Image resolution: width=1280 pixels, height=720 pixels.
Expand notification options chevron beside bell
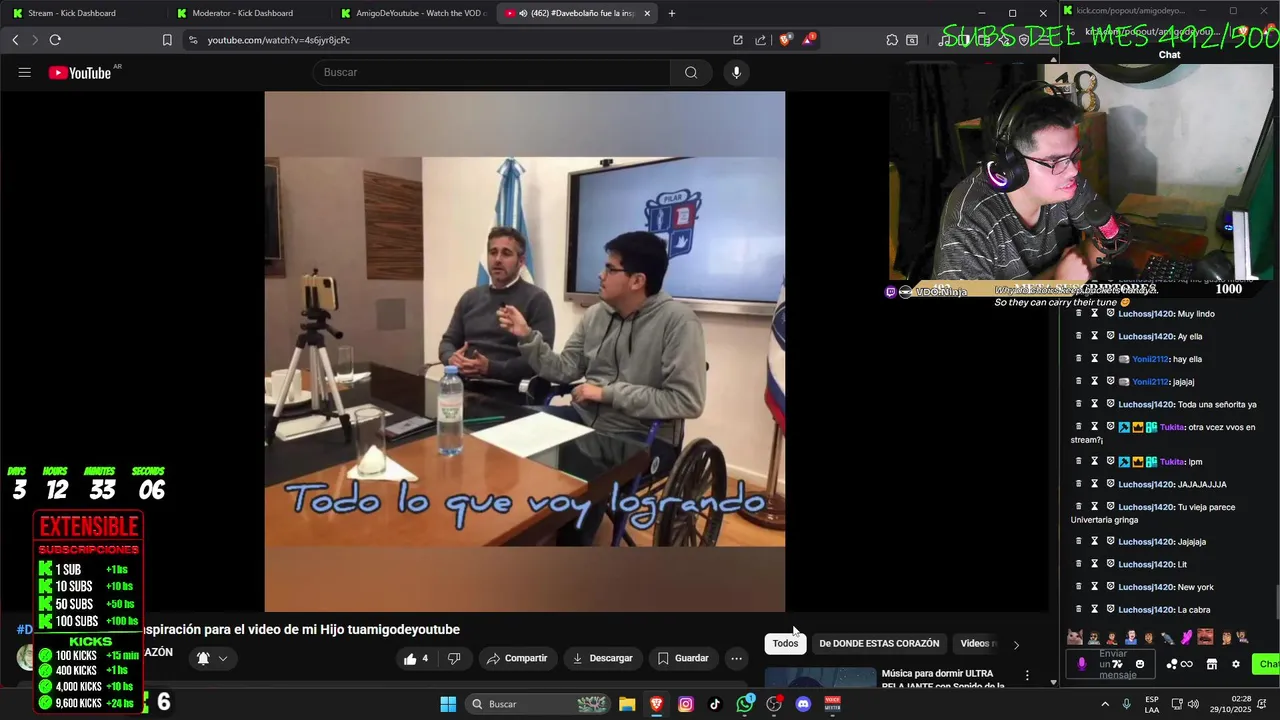pyautogui.click(x=223, y=658)
